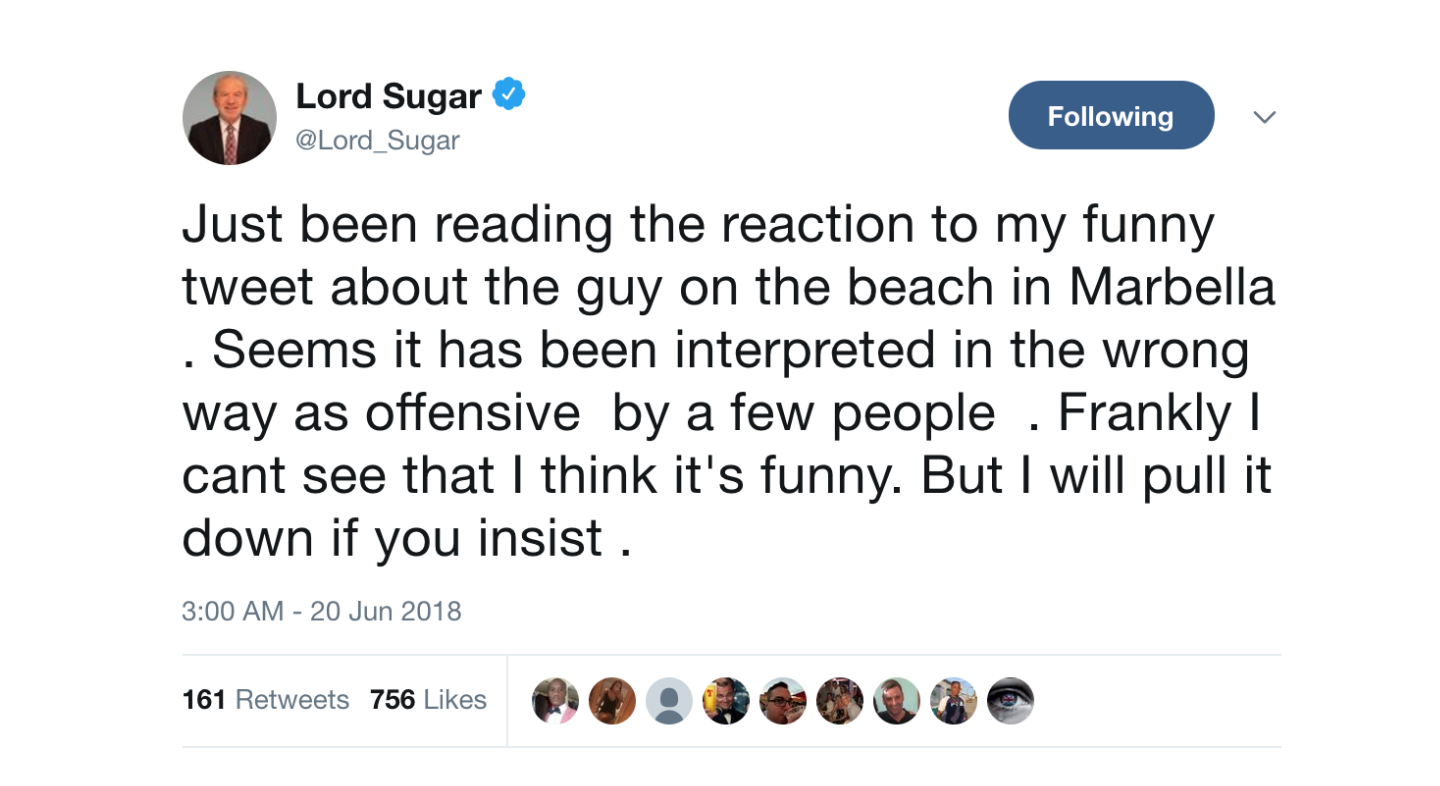Click the liker avatar wearing glasses

[x=782, y=701]
